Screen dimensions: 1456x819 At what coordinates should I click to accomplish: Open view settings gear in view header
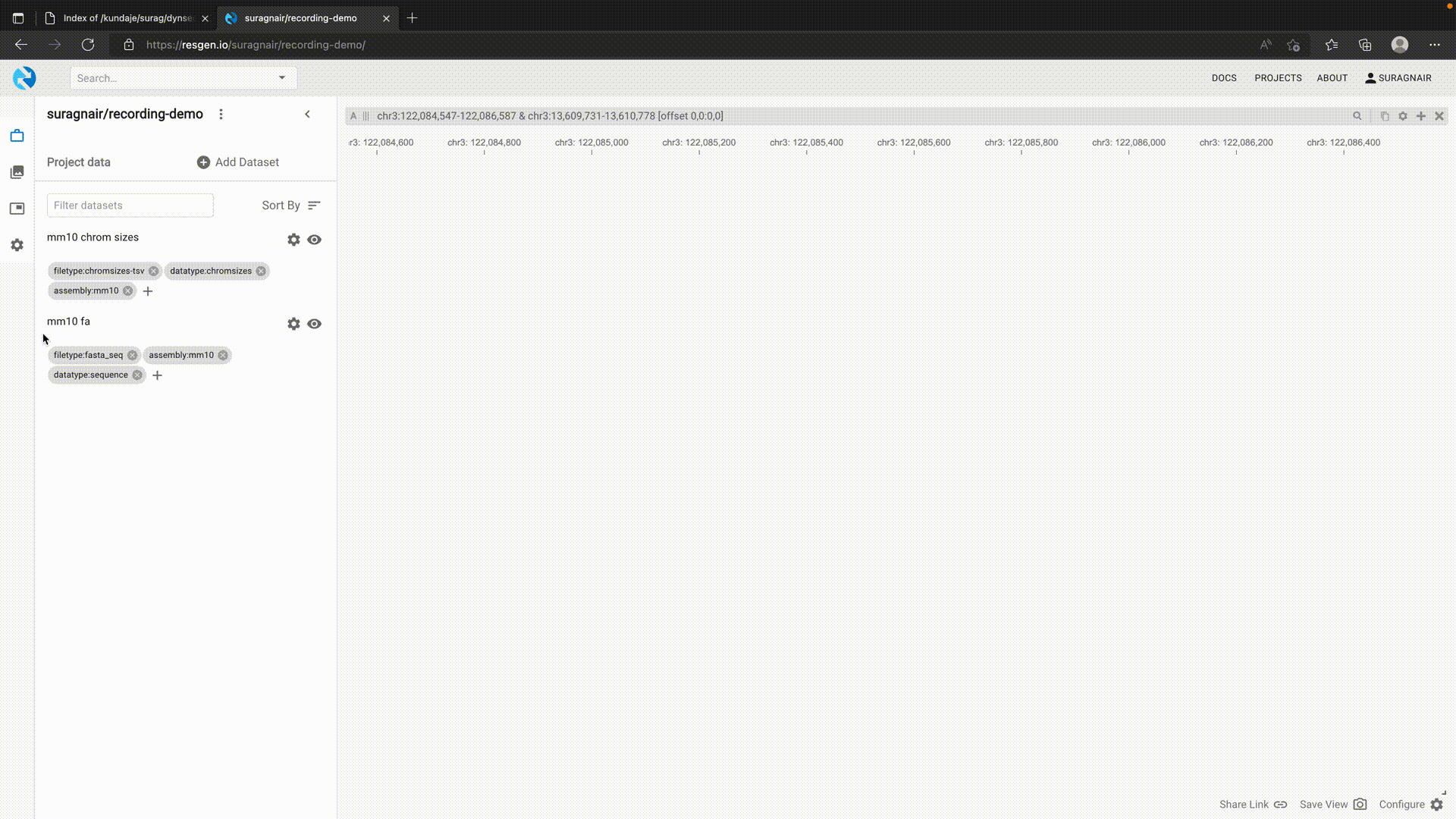point(1403,116)
